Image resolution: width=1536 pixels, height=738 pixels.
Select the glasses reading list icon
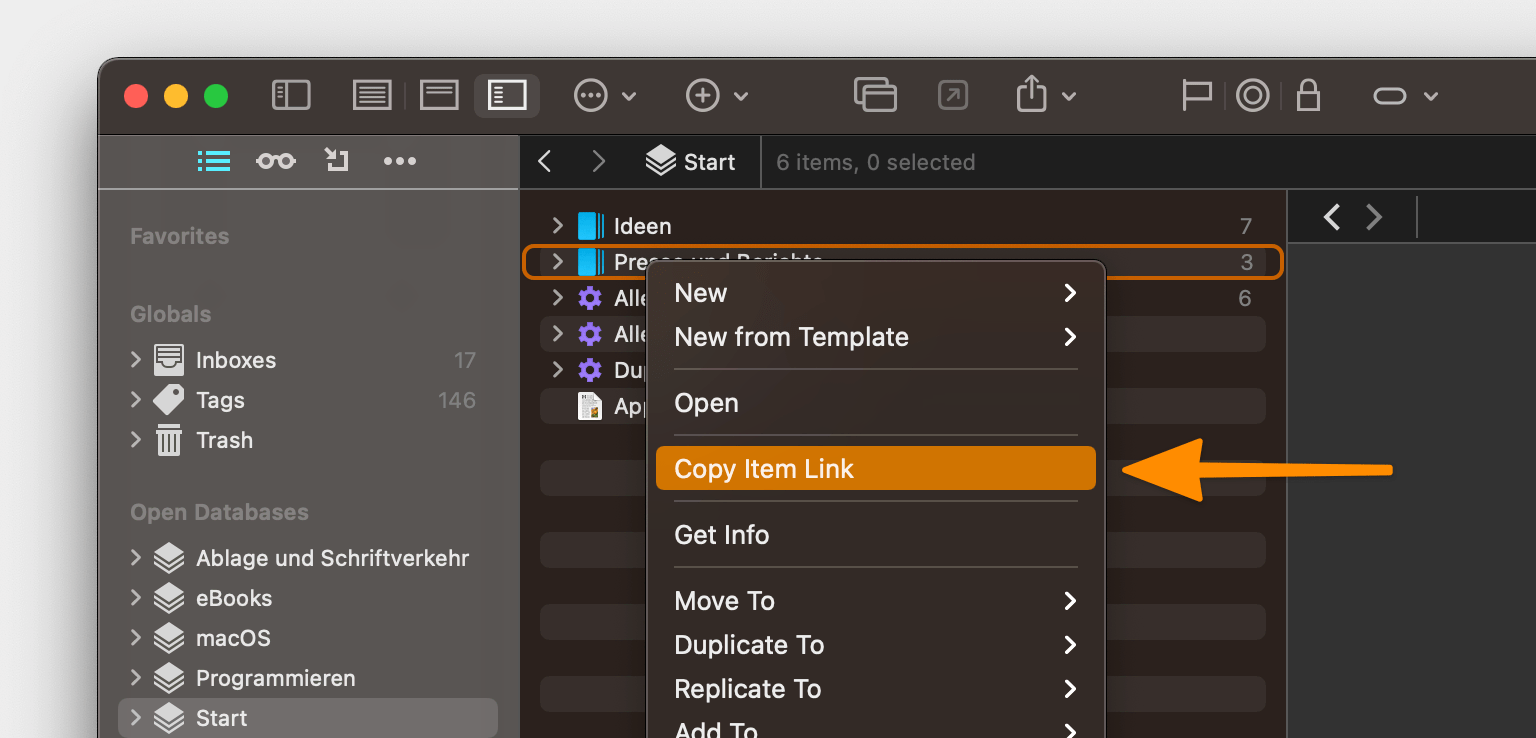(x=275, y=161)
